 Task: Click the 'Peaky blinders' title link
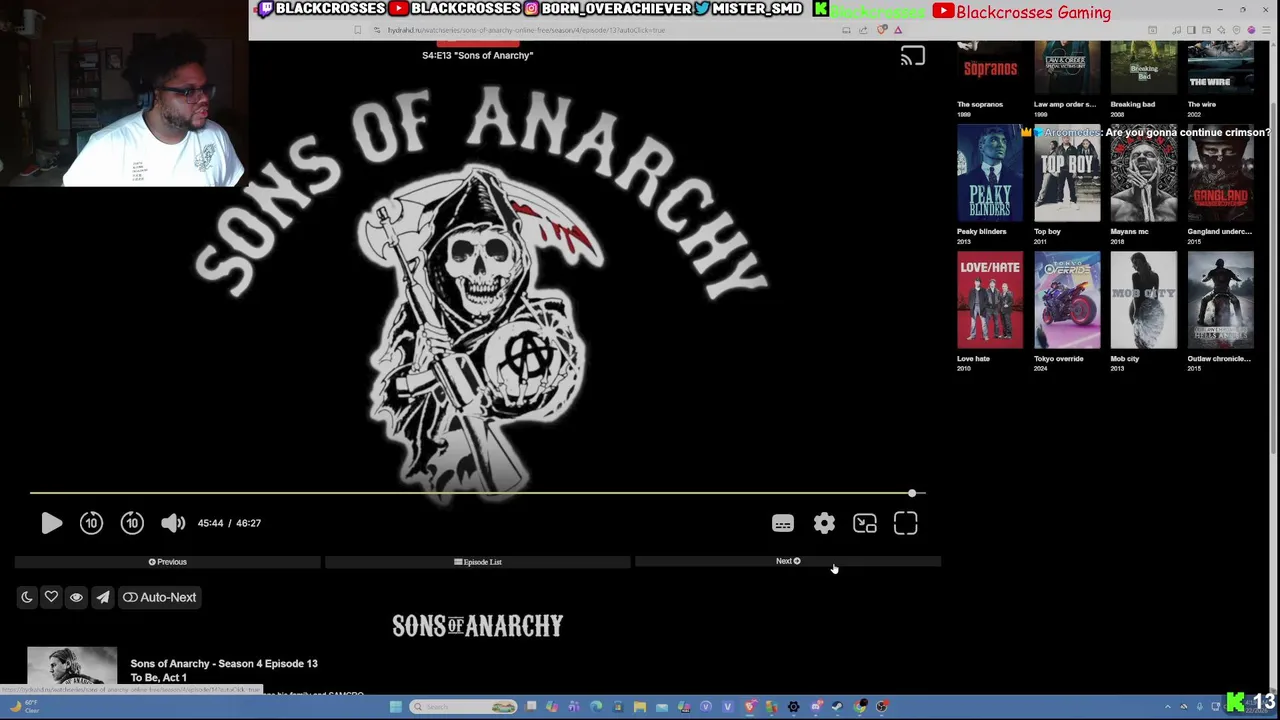click(x=982, y=231)
